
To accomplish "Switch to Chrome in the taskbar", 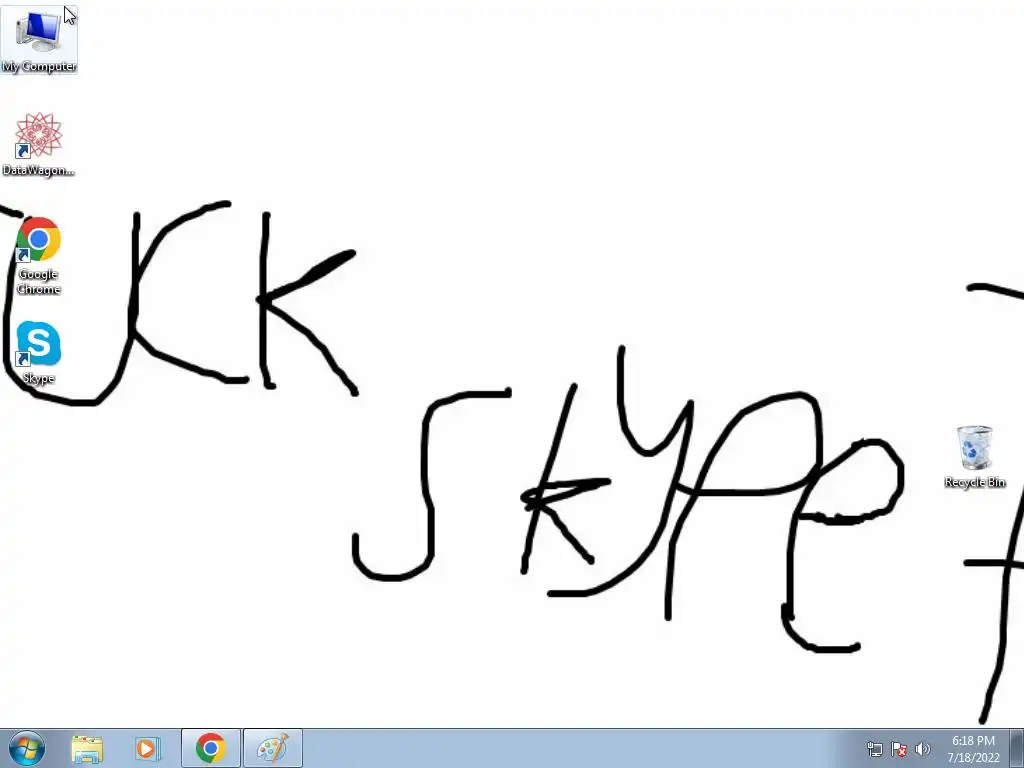I will 211,748.
